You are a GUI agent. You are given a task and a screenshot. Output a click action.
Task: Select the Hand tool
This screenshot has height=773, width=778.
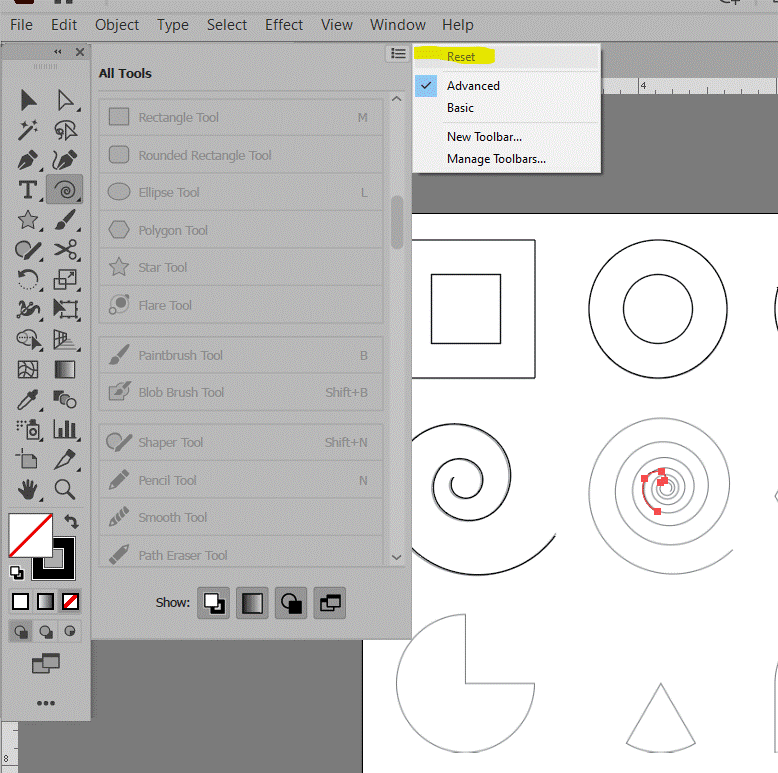[28, 490]
